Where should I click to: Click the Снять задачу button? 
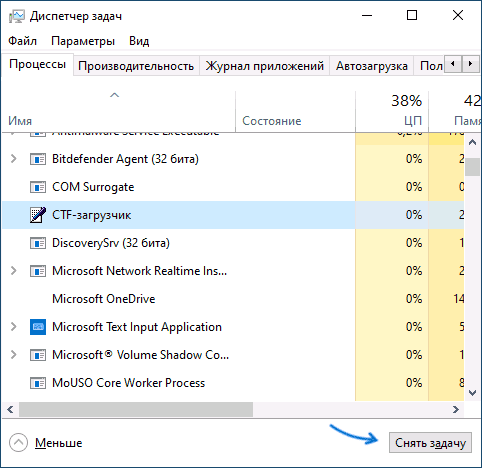coord(430,443)
